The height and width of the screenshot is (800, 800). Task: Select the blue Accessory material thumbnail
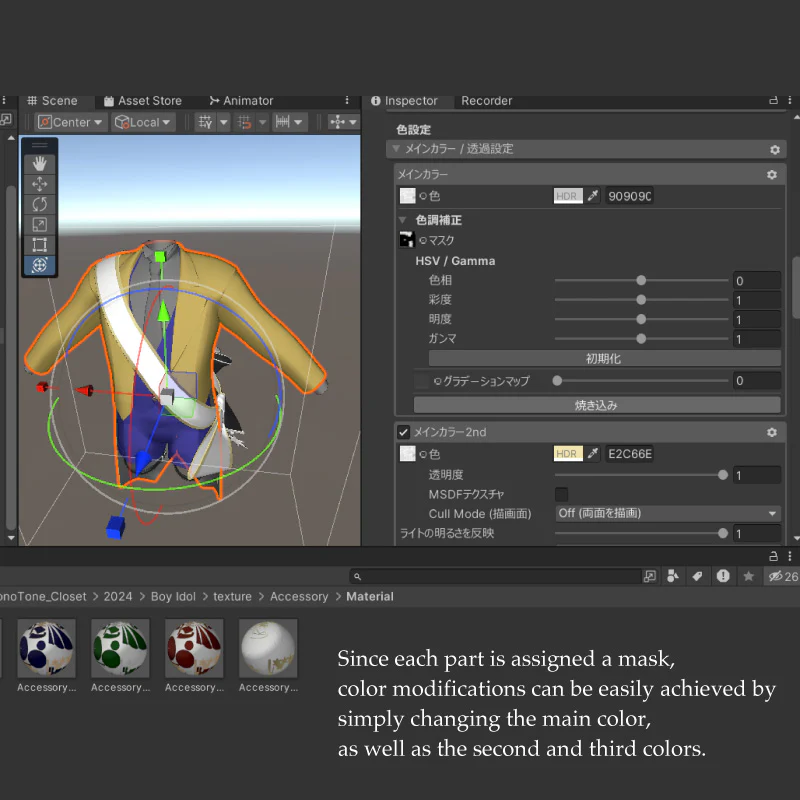click(46, 648)
